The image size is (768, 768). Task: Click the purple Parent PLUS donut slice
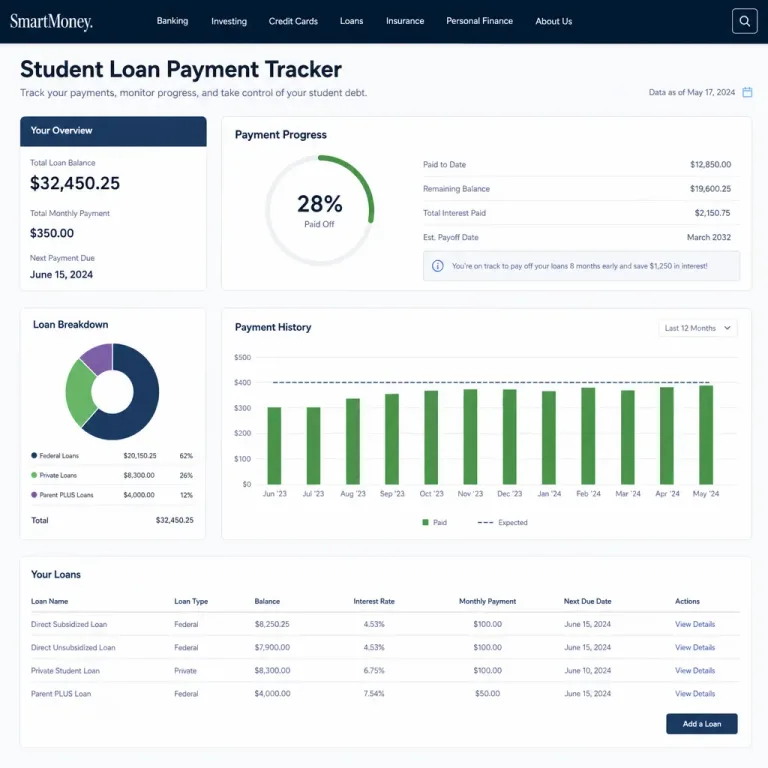click(99, 357)
